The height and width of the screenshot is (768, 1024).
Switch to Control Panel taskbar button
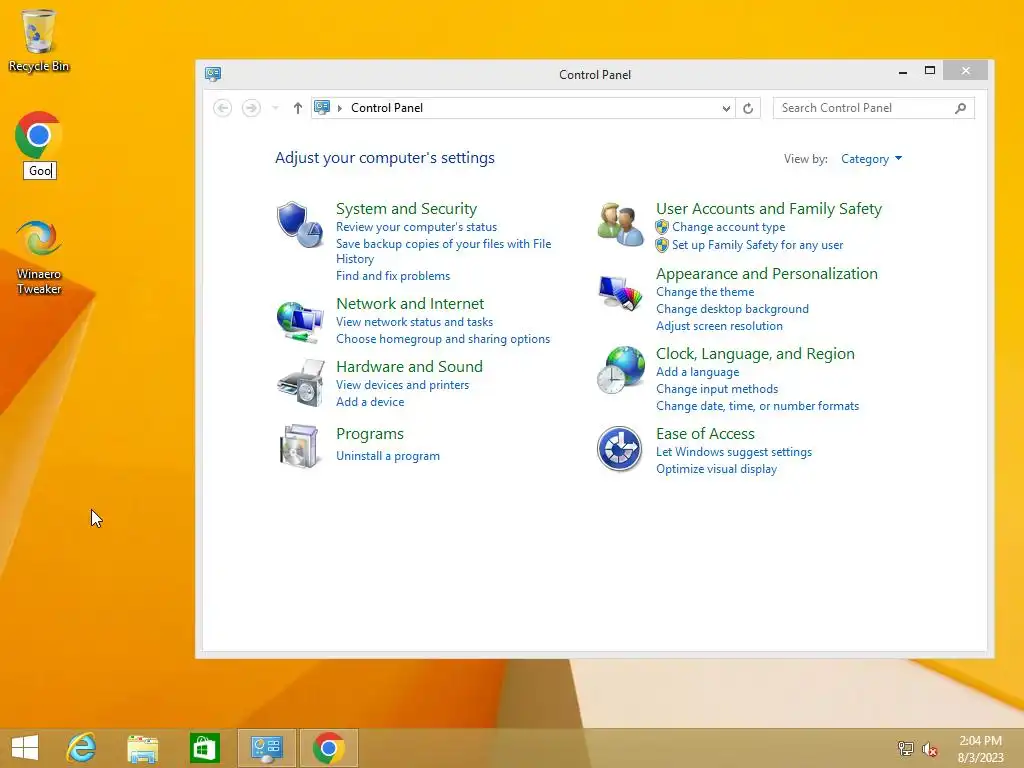266,748
